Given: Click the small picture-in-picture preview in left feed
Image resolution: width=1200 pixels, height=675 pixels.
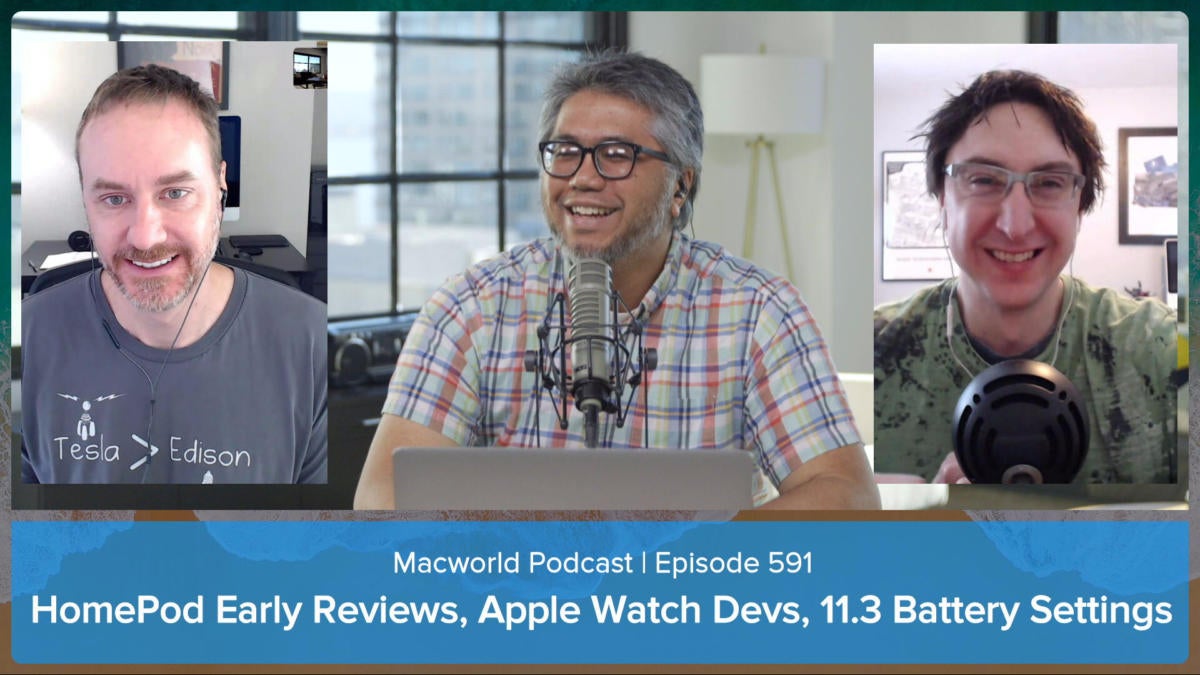Looking at the screenshot, I should (310, 68).
